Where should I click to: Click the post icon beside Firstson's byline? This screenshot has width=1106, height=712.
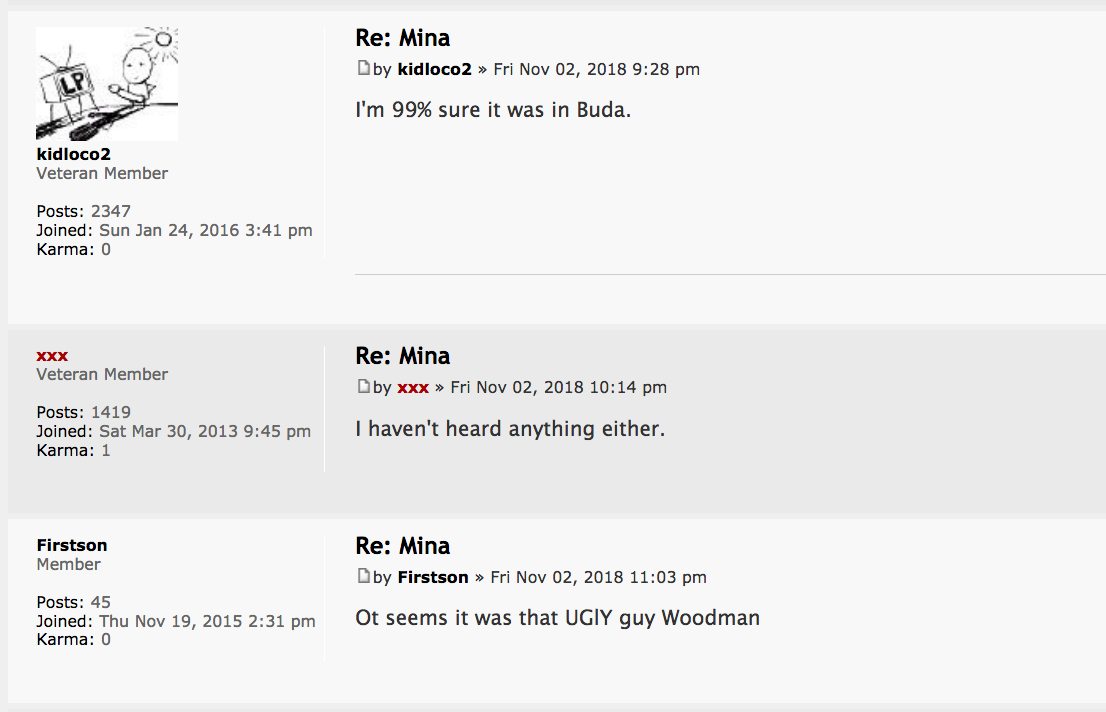pos(363,577)
